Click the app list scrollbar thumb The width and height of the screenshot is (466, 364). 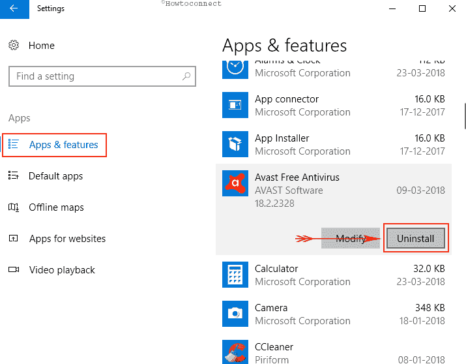465,116
